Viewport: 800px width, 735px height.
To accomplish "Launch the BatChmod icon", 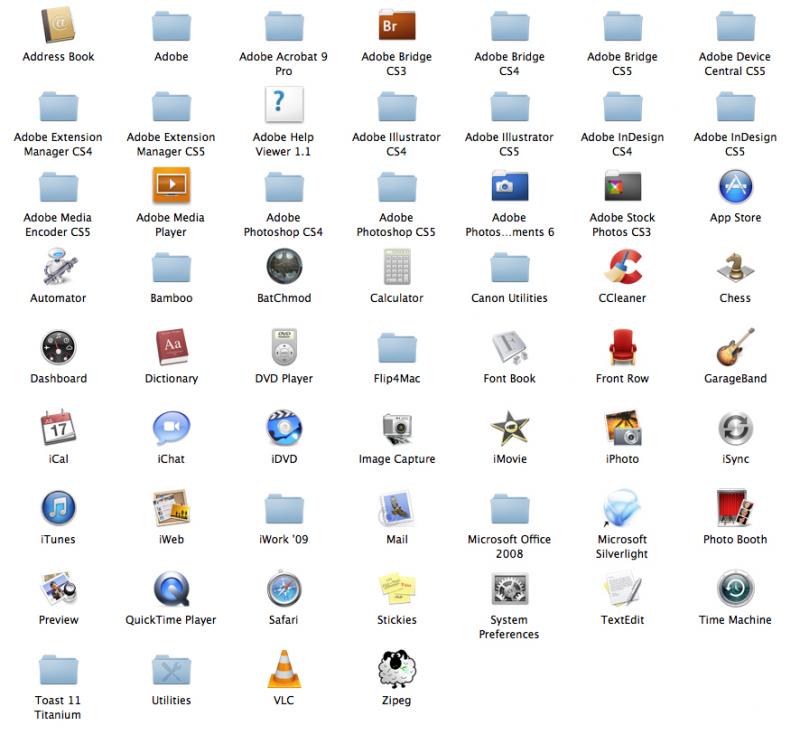I will tap(284, 266).
